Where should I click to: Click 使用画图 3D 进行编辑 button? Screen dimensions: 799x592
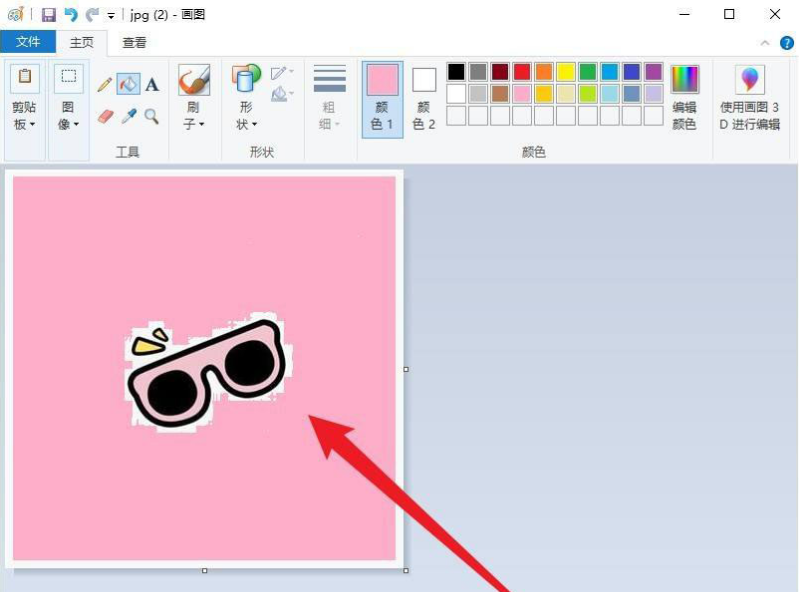pos(749,99)
